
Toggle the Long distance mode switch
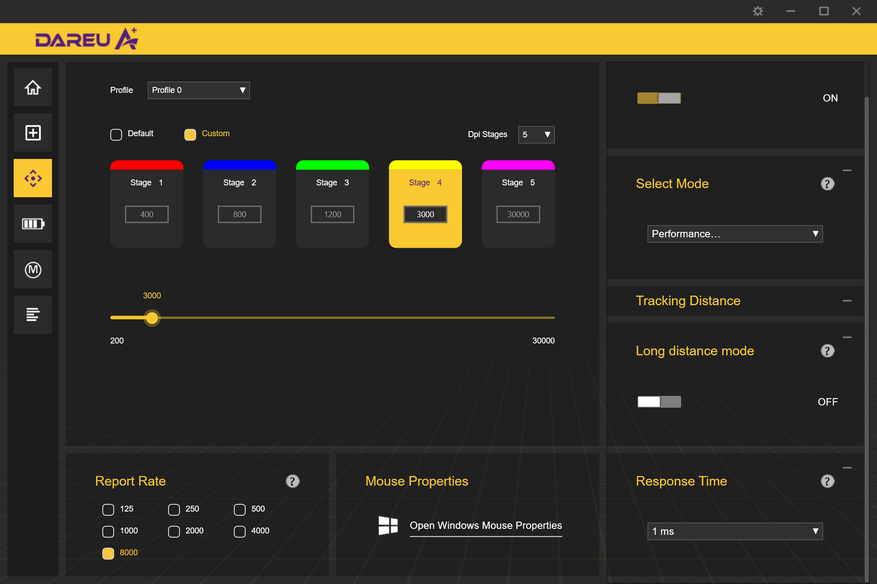(x=659, y=402)
